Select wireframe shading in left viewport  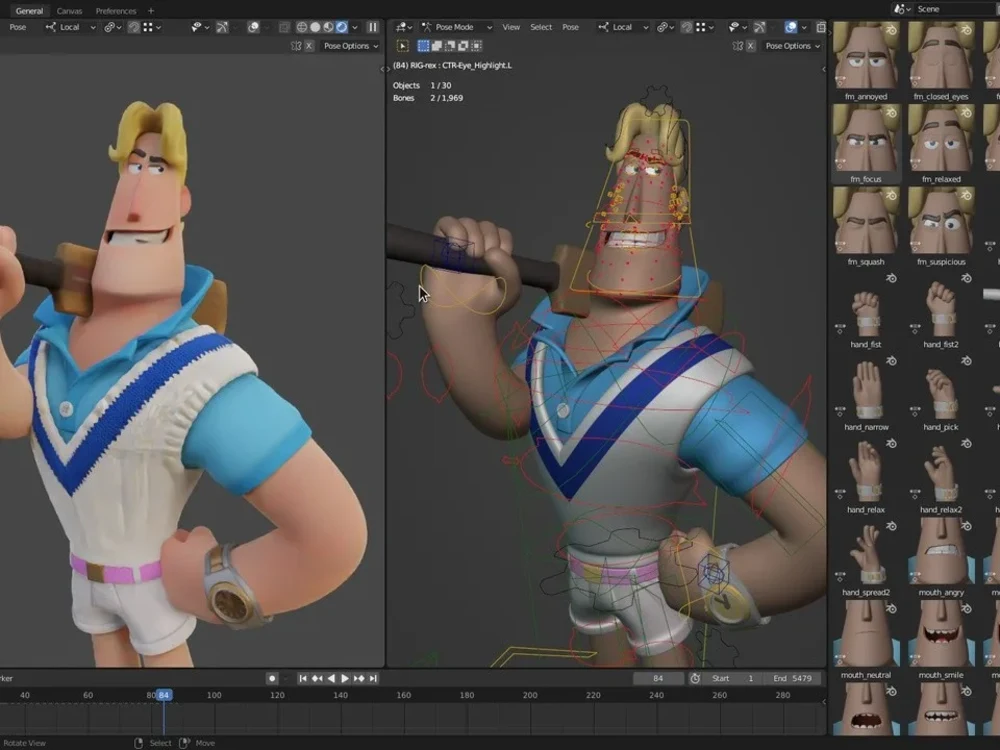tap(302, 27)
